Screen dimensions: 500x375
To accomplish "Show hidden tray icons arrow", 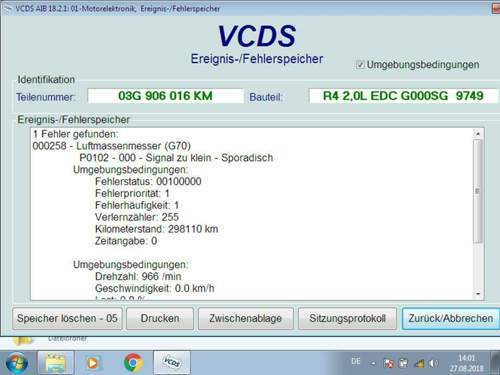I will point(373,363).
